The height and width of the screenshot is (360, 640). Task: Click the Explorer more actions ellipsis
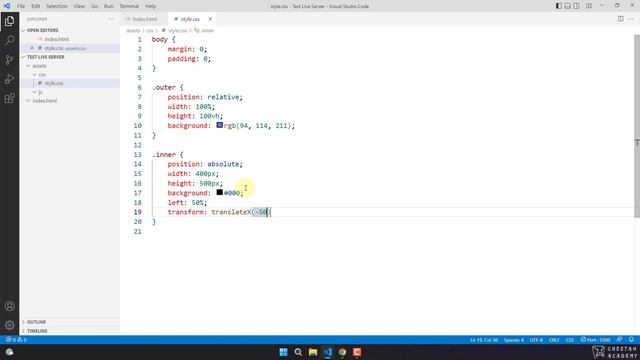click(111, 19)
